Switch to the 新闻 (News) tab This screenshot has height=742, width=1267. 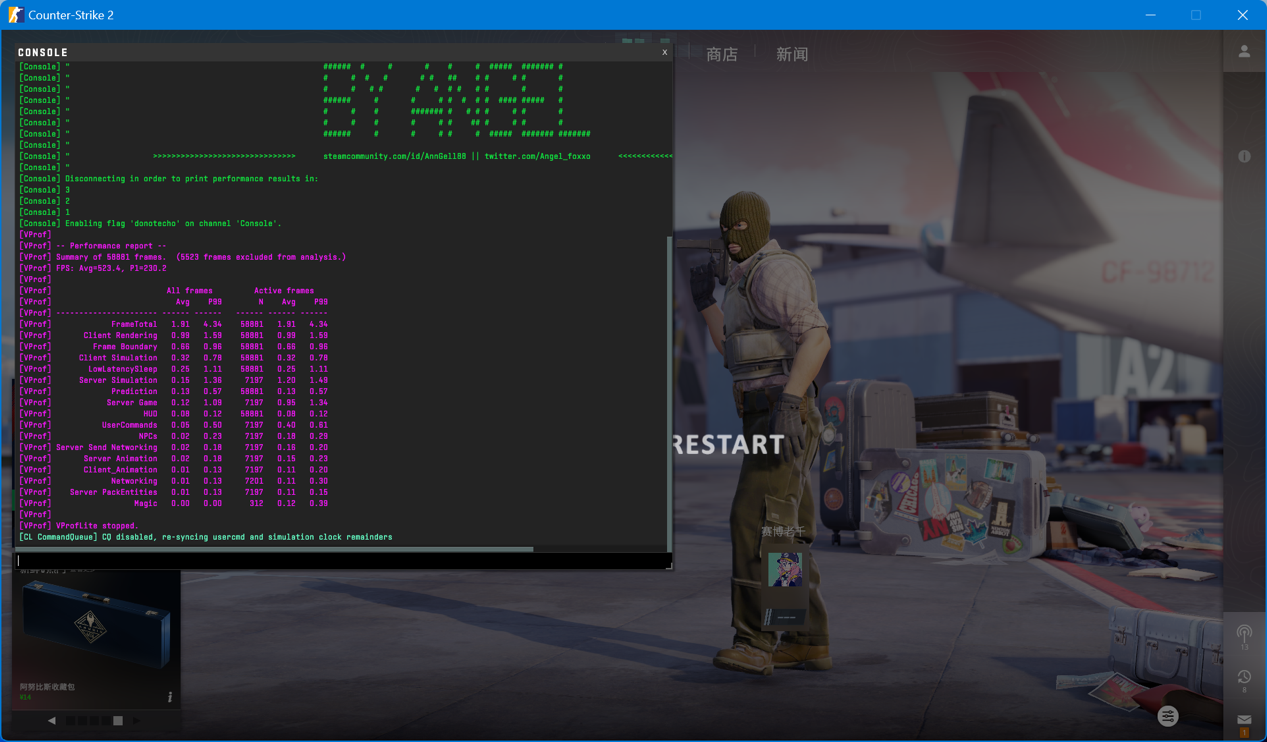pos(791,54)
